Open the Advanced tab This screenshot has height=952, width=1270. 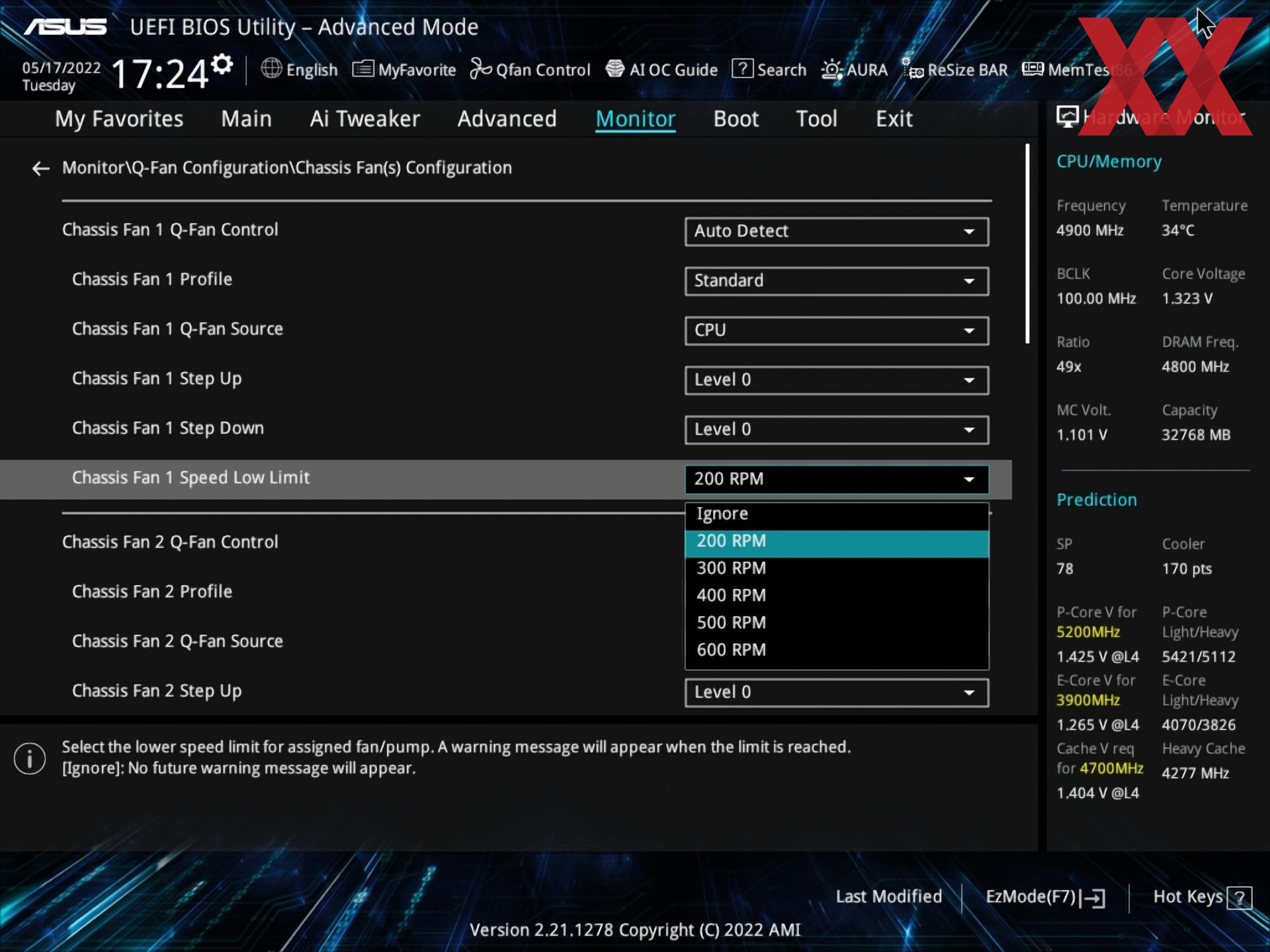coord(507,119)
